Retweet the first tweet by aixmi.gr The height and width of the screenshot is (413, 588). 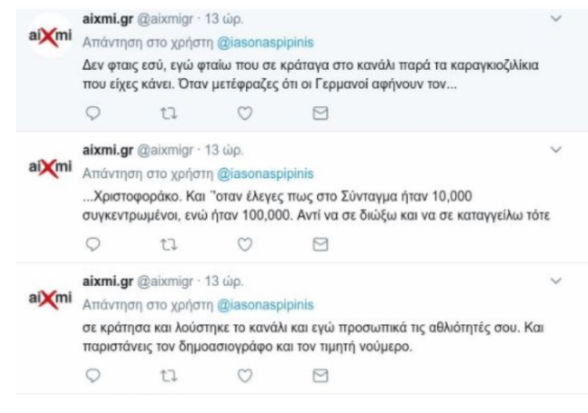[x=168, y=113]
